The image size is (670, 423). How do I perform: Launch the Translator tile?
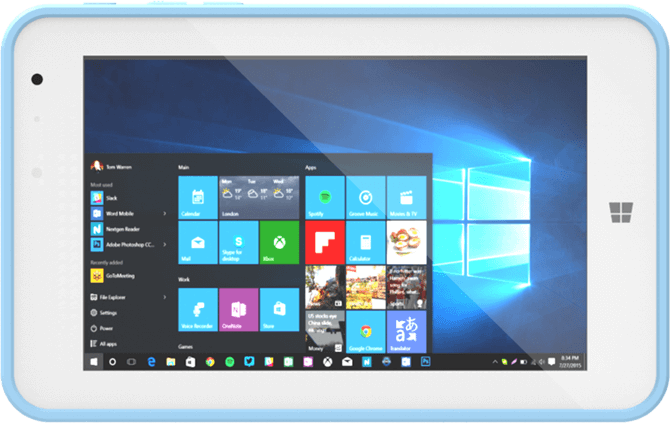(406, 332)
